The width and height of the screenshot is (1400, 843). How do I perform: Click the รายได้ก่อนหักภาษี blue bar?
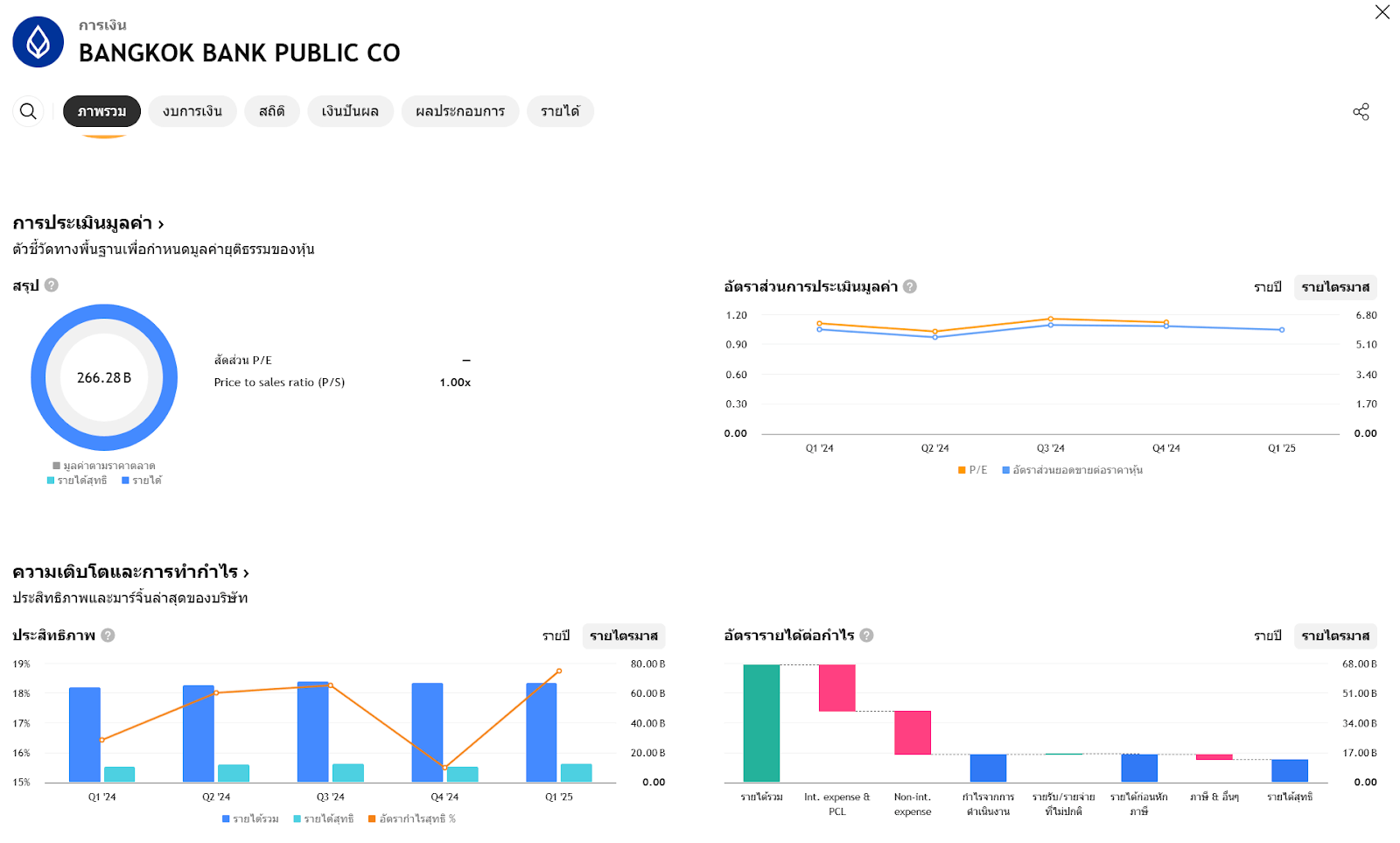(x=1139, y=768)
